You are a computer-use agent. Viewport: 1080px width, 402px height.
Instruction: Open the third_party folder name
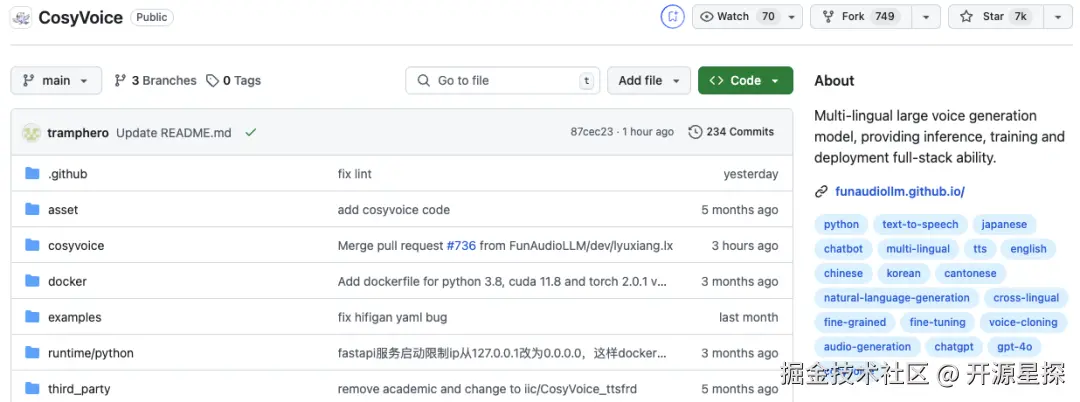[79, 389]
